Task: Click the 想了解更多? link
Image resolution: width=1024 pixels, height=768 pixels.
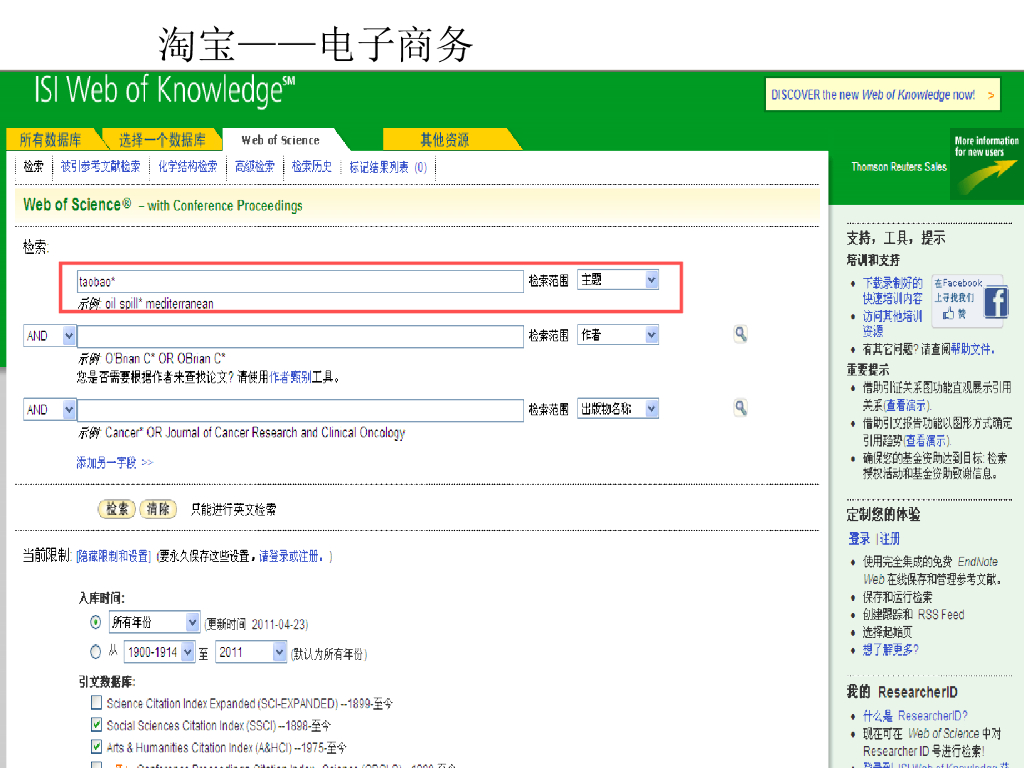Action: click(x=890, y=650)
